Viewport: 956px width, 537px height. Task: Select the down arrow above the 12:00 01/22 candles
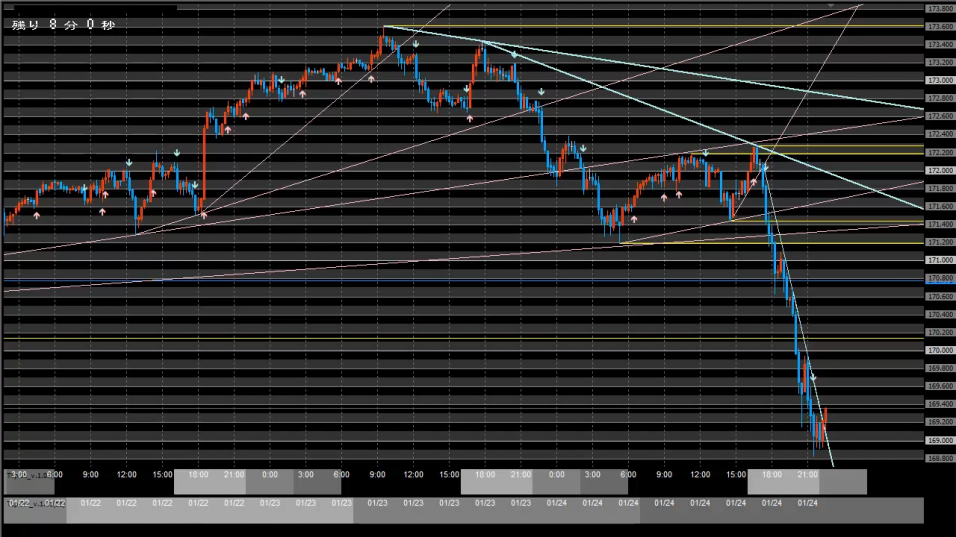point(129,163)
